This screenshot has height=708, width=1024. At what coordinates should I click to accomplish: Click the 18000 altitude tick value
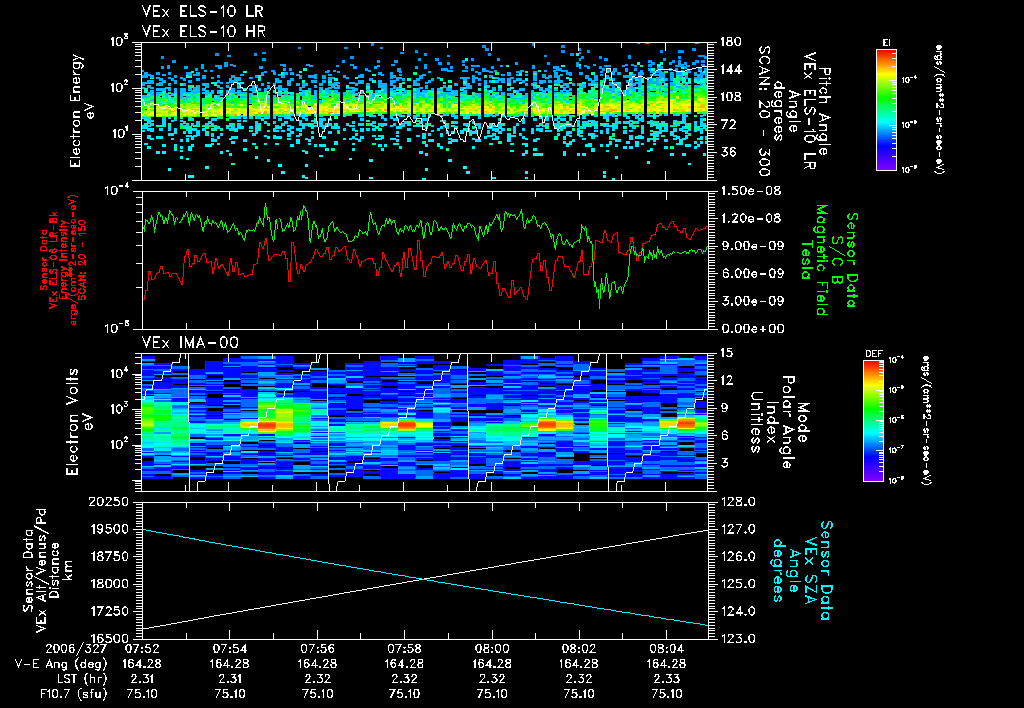point(109,584)
